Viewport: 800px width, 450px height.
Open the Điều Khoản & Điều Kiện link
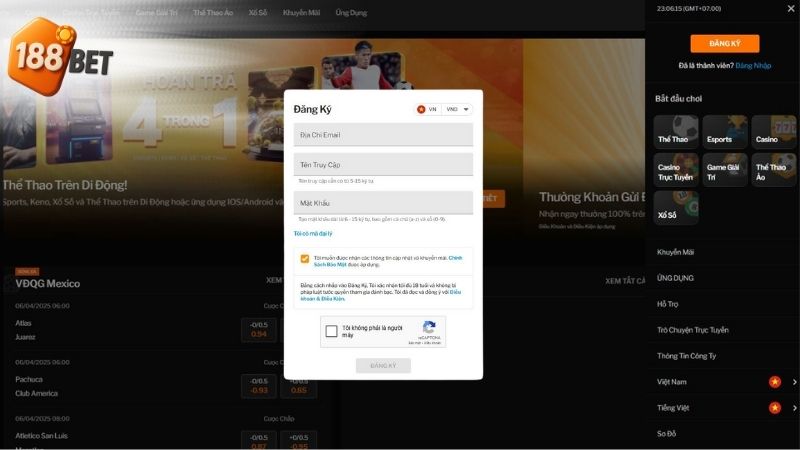380,295
